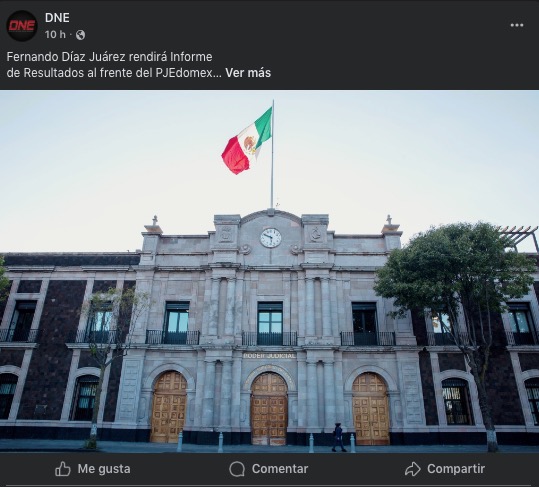Click the leftmost arched wooden door
This screenshot has width=539, height=487.
(168, 407)
